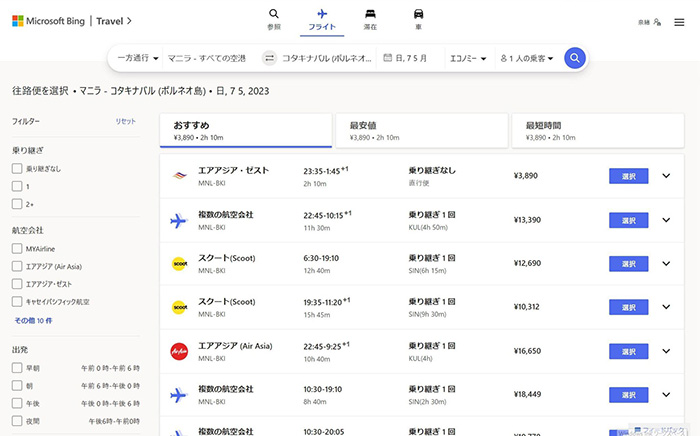Select the ¥10,312 Scoot flight
Image resolution: width=700 pixels, height=436 pixels.
(629, 307)
